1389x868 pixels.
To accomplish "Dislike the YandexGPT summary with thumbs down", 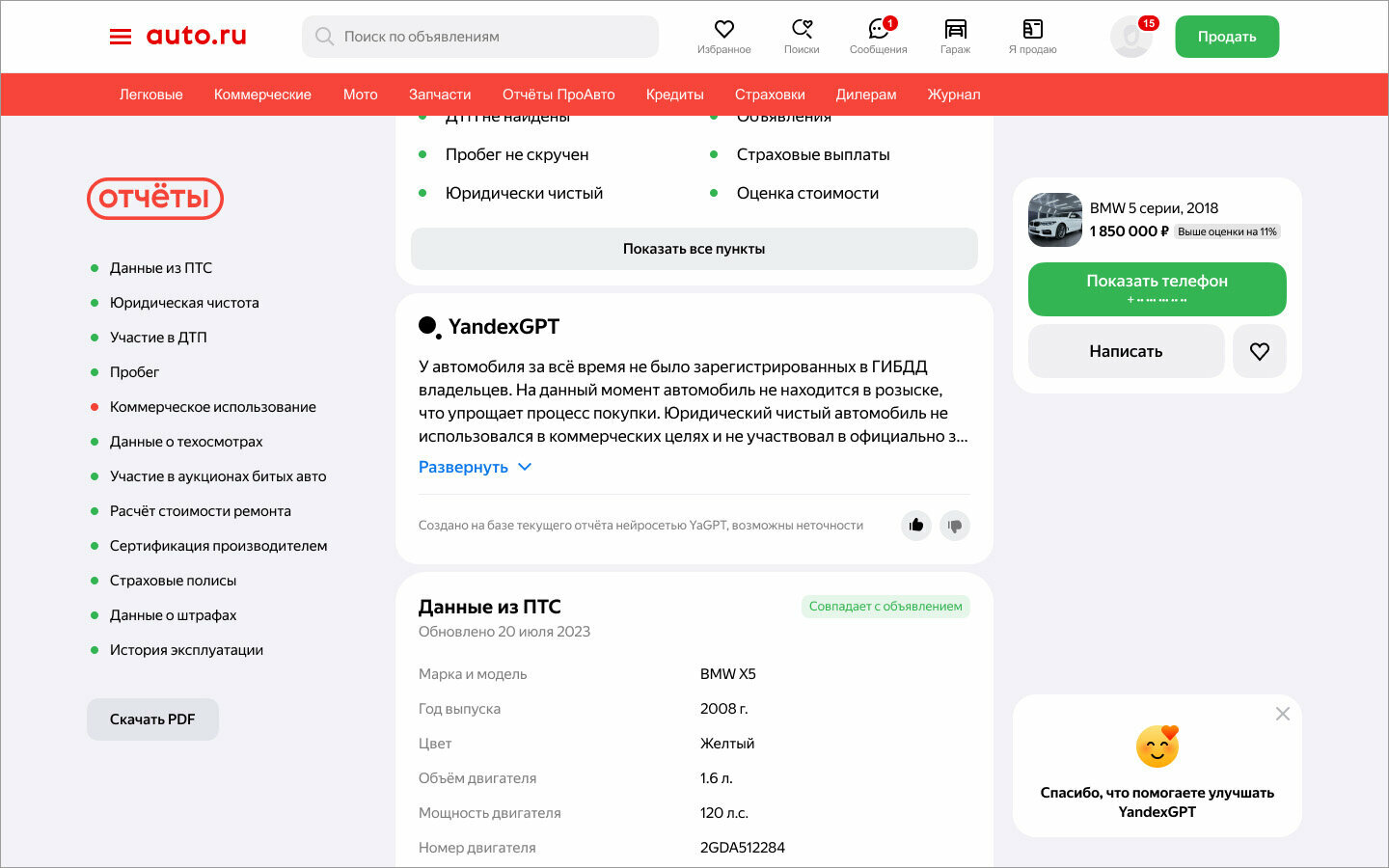I will (x=955, y=526).
